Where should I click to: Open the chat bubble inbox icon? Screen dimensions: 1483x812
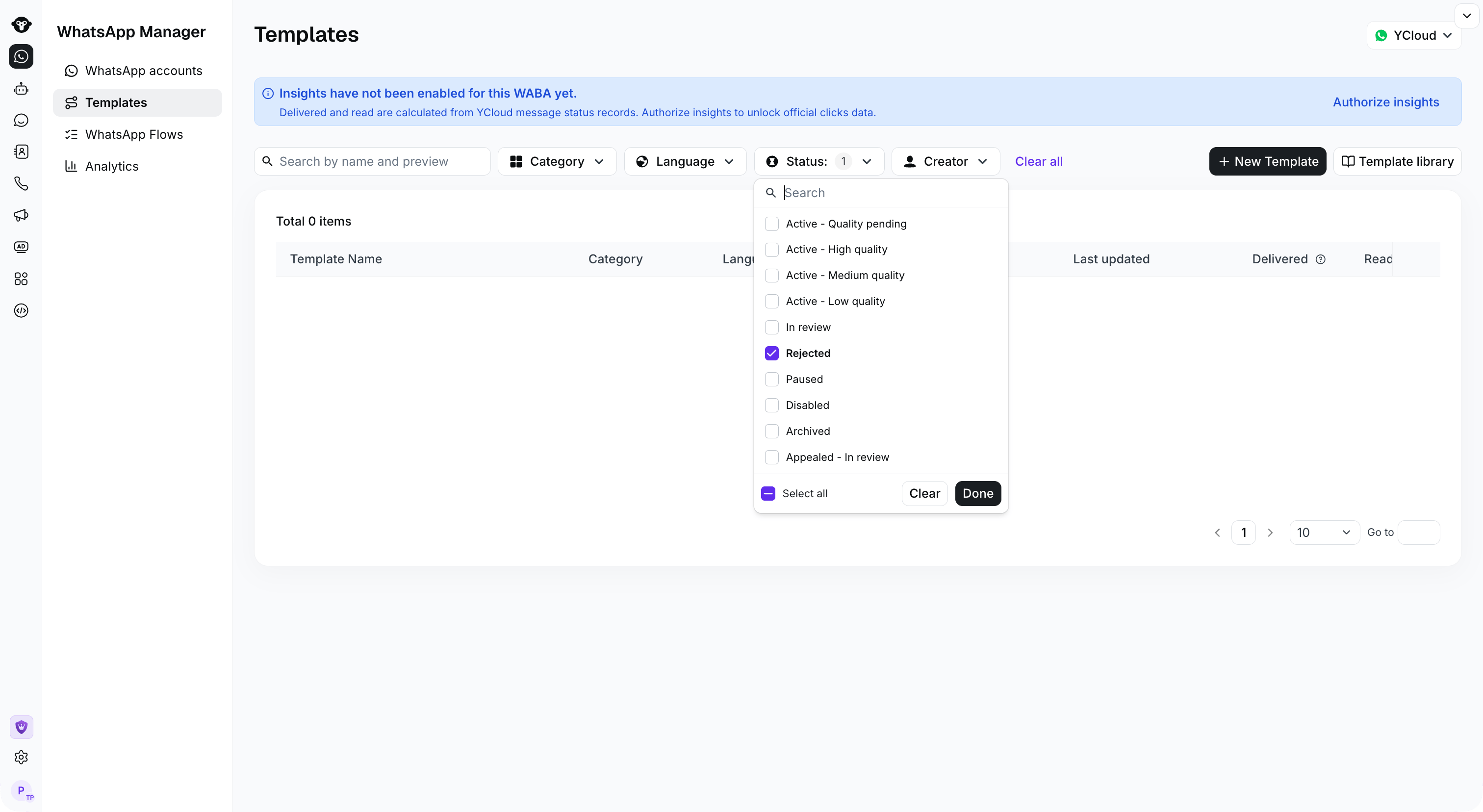21,120
